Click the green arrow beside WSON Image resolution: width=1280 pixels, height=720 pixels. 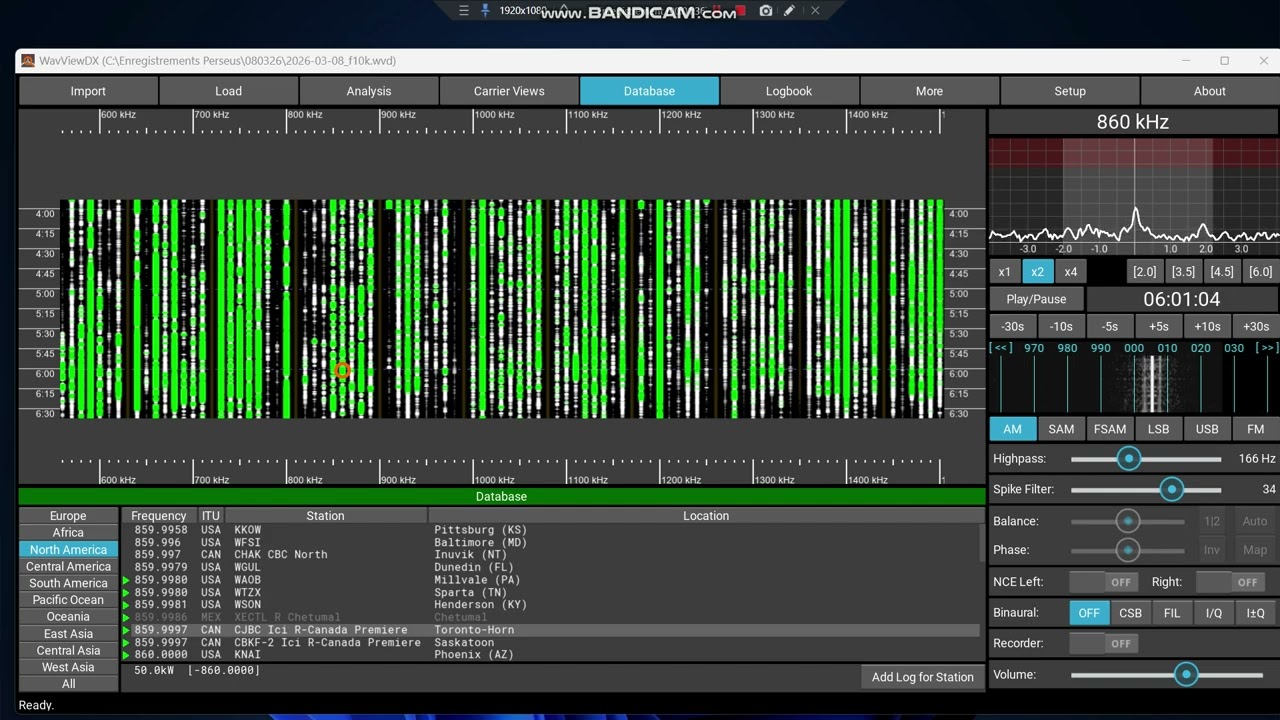coord(126,605)
